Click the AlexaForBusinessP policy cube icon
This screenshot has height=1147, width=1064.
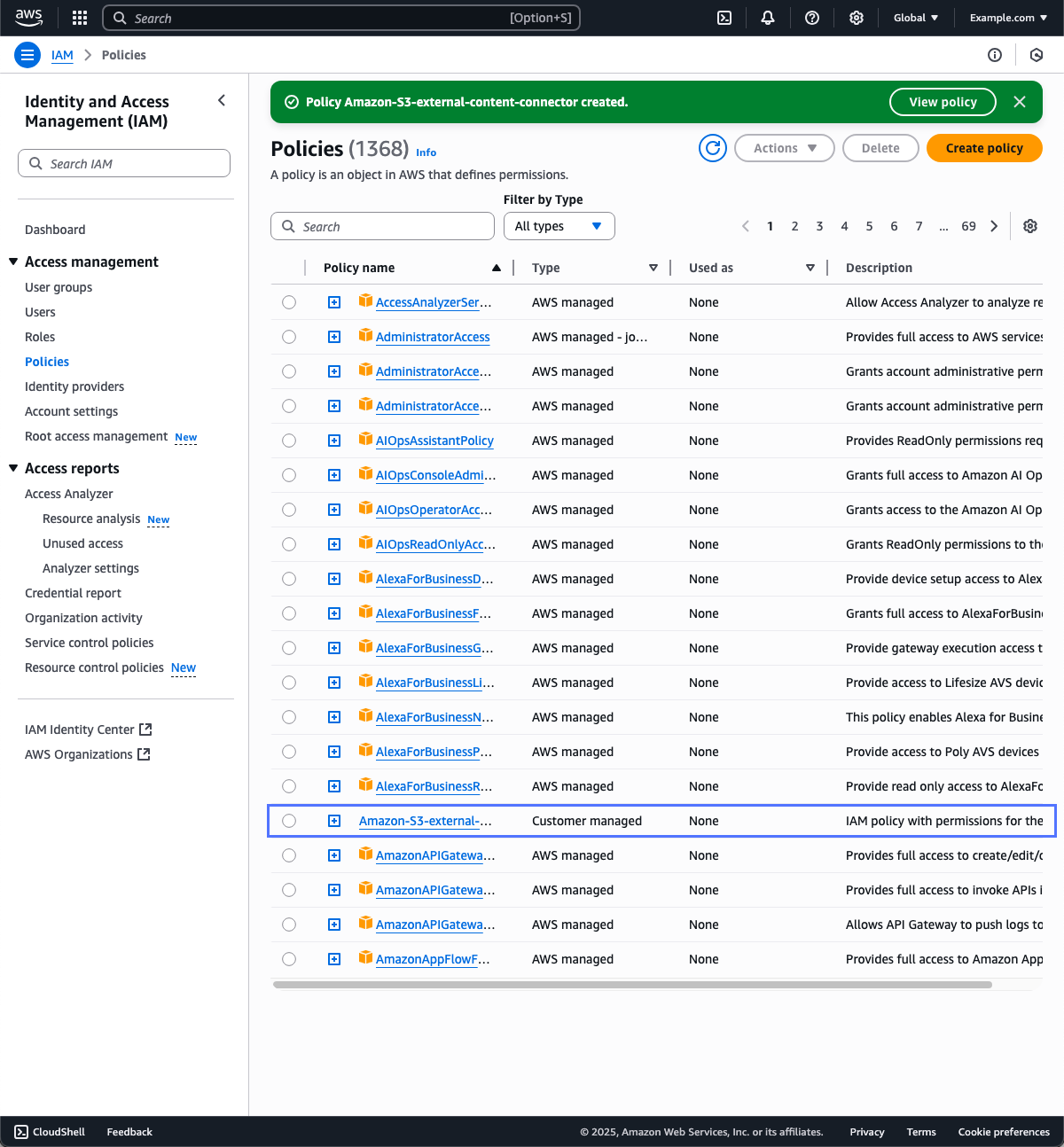coord(365,751)
